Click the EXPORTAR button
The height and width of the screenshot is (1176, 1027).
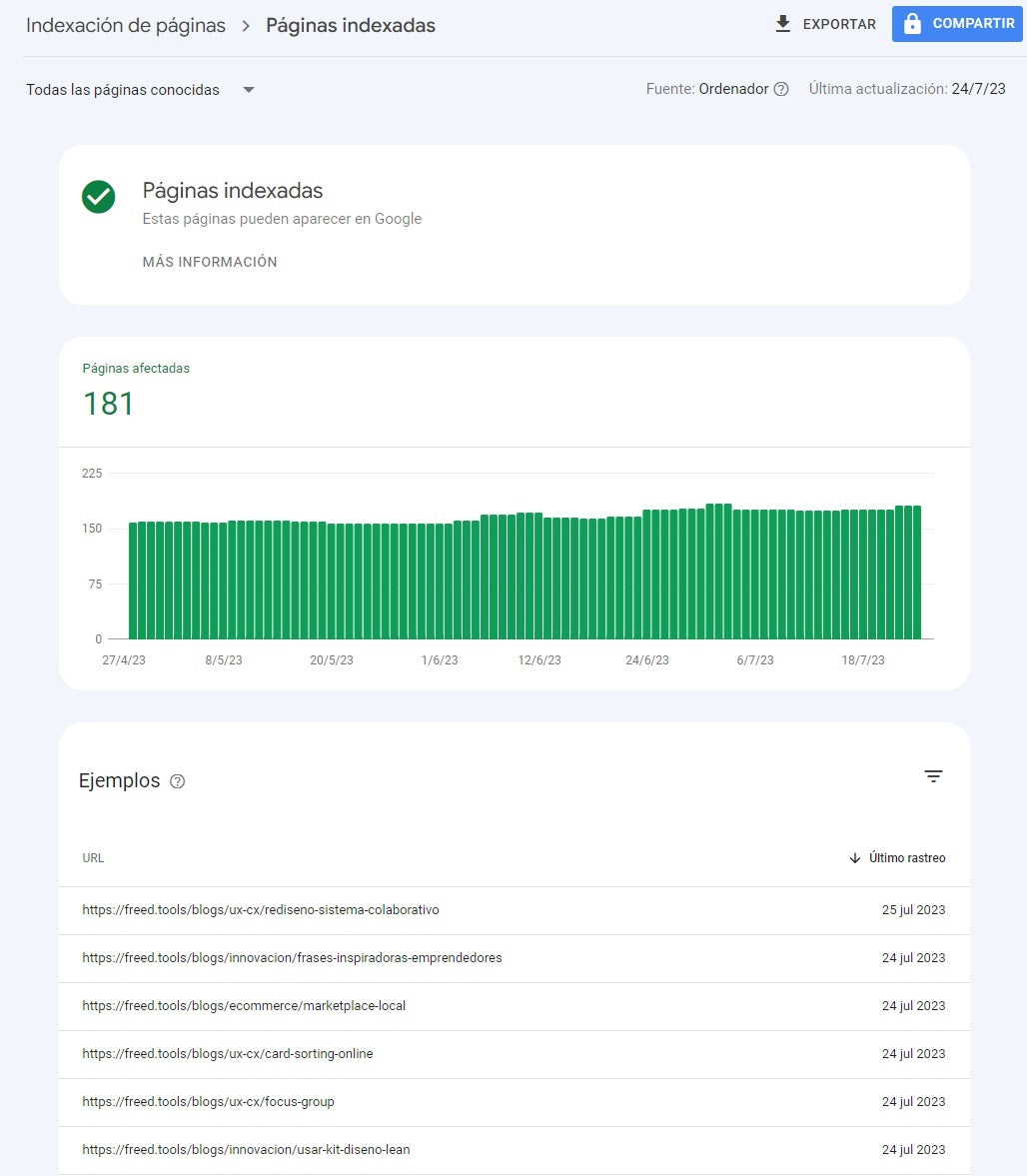pyautogui.click(x=825, y=24)
